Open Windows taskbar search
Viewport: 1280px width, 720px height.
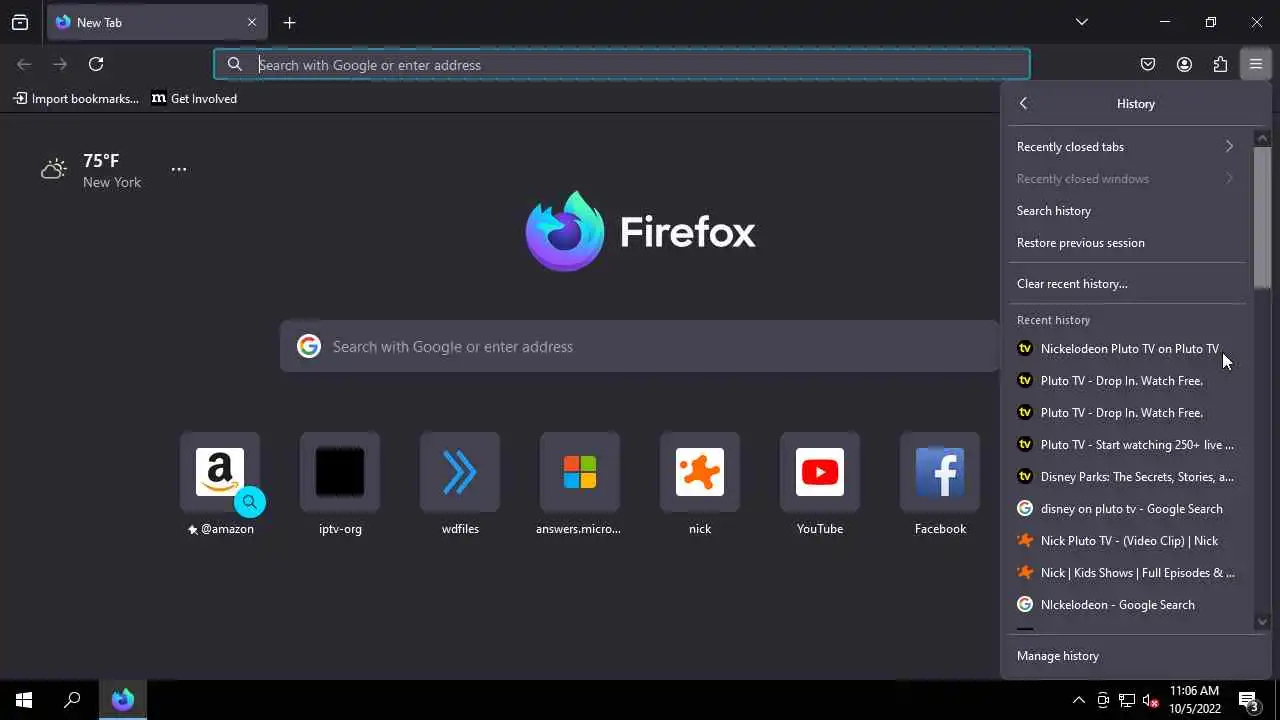click(72, 700)
